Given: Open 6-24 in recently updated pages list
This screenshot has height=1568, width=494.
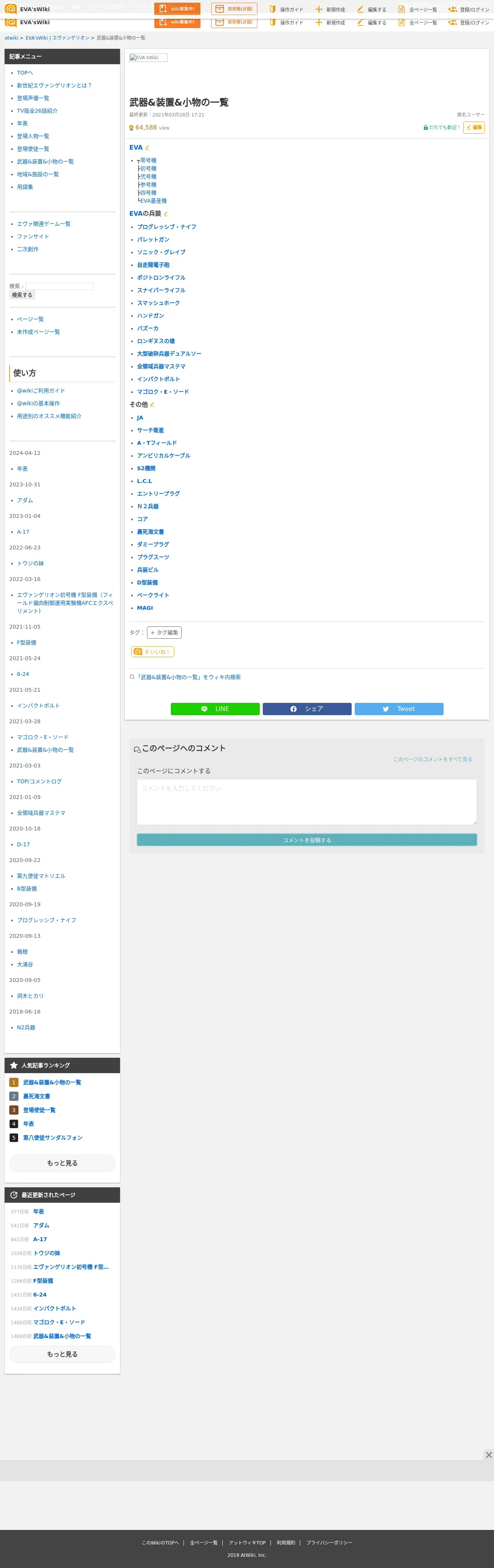Looking at the screenshot, I should tap(40, 1295).
